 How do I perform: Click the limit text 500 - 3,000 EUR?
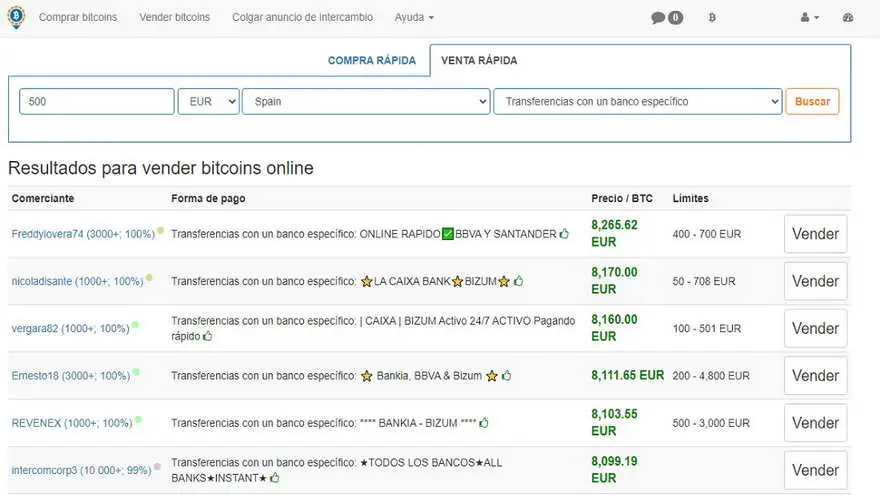pos(711,423)
